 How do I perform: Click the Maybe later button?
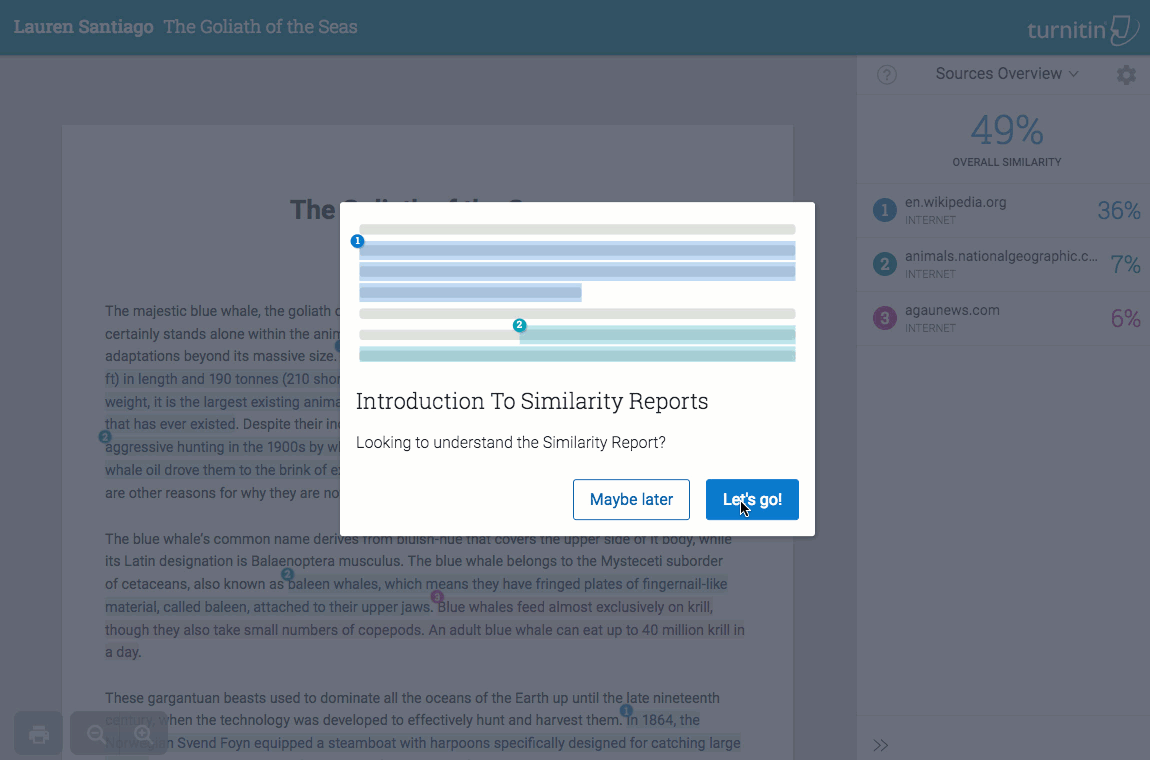click(631, 500)
